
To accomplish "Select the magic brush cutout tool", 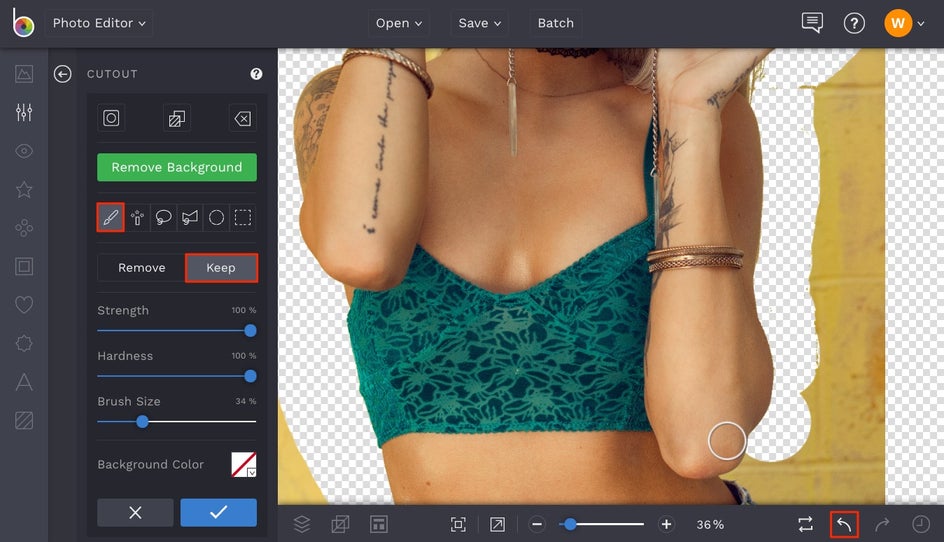I will [x=137, y=217].
